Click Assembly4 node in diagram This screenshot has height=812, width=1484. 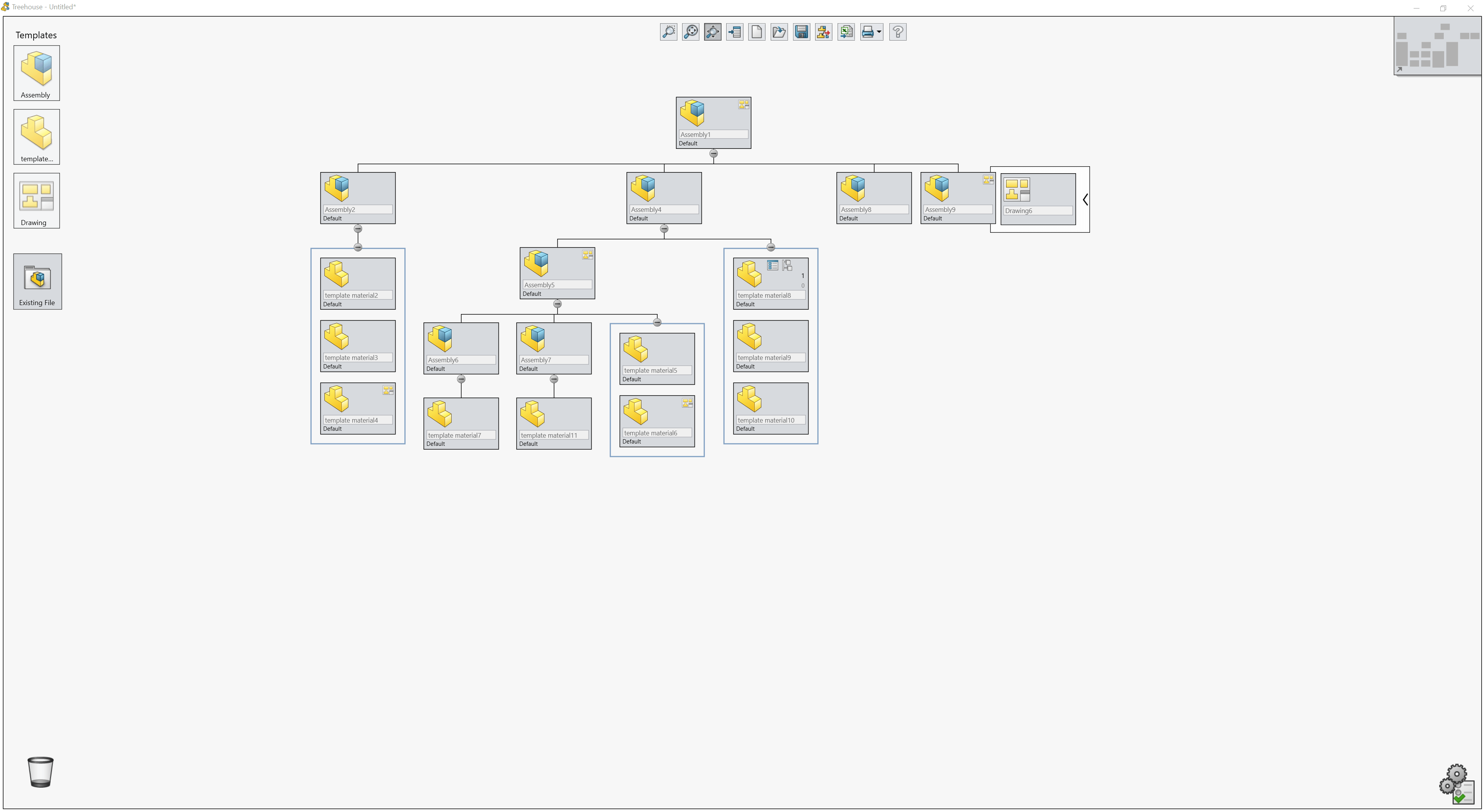coord(663,196)
